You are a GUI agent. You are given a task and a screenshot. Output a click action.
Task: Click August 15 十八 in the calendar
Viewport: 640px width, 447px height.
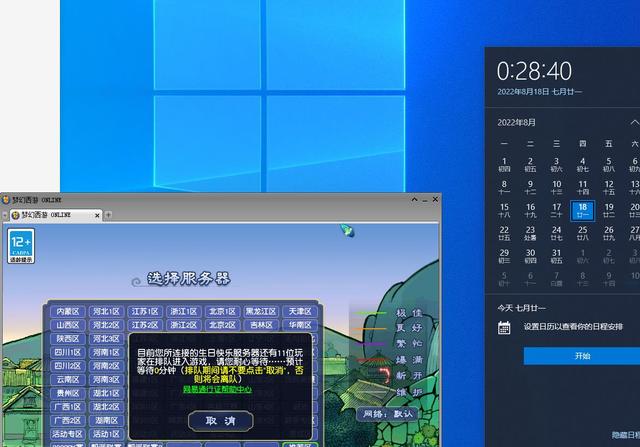504,210
